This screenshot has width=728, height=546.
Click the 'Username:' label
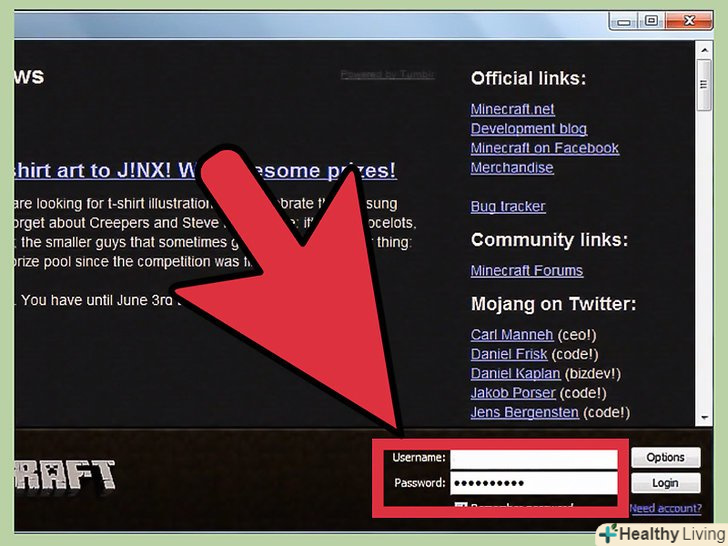click(x=418, y=458)
